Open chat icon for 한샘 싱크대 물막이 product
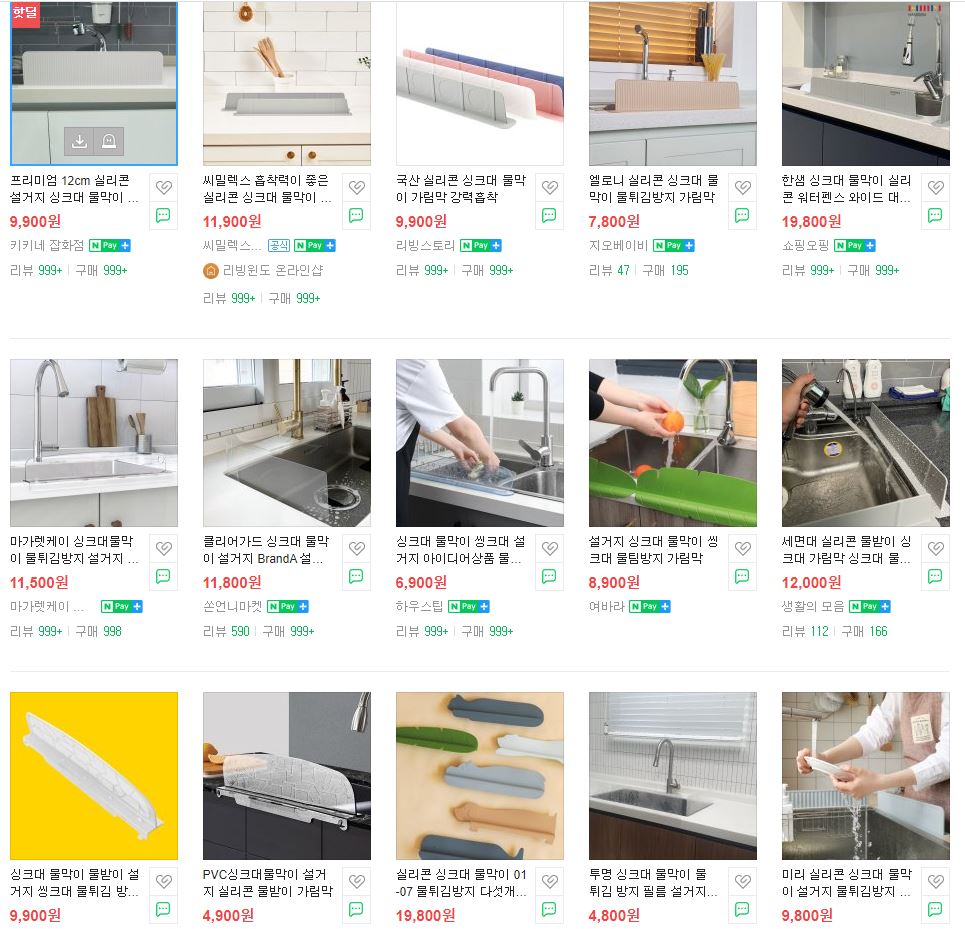Image resolution: width=965 pixels, height=929 pixels. [935, 215]
